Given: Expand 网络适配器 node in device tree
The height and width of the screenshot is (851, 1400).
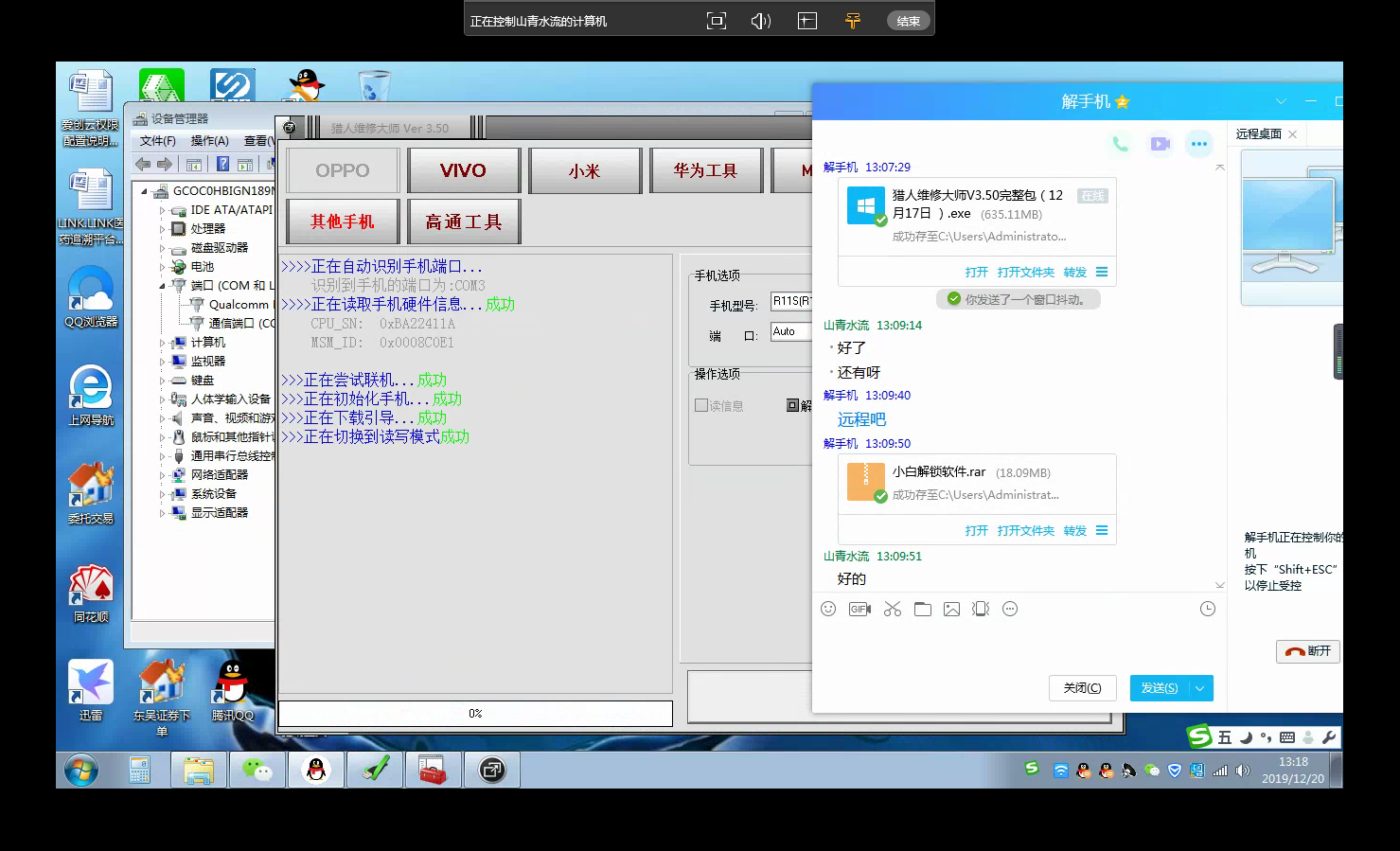Looking at the screenshot, I should point(162,475).
